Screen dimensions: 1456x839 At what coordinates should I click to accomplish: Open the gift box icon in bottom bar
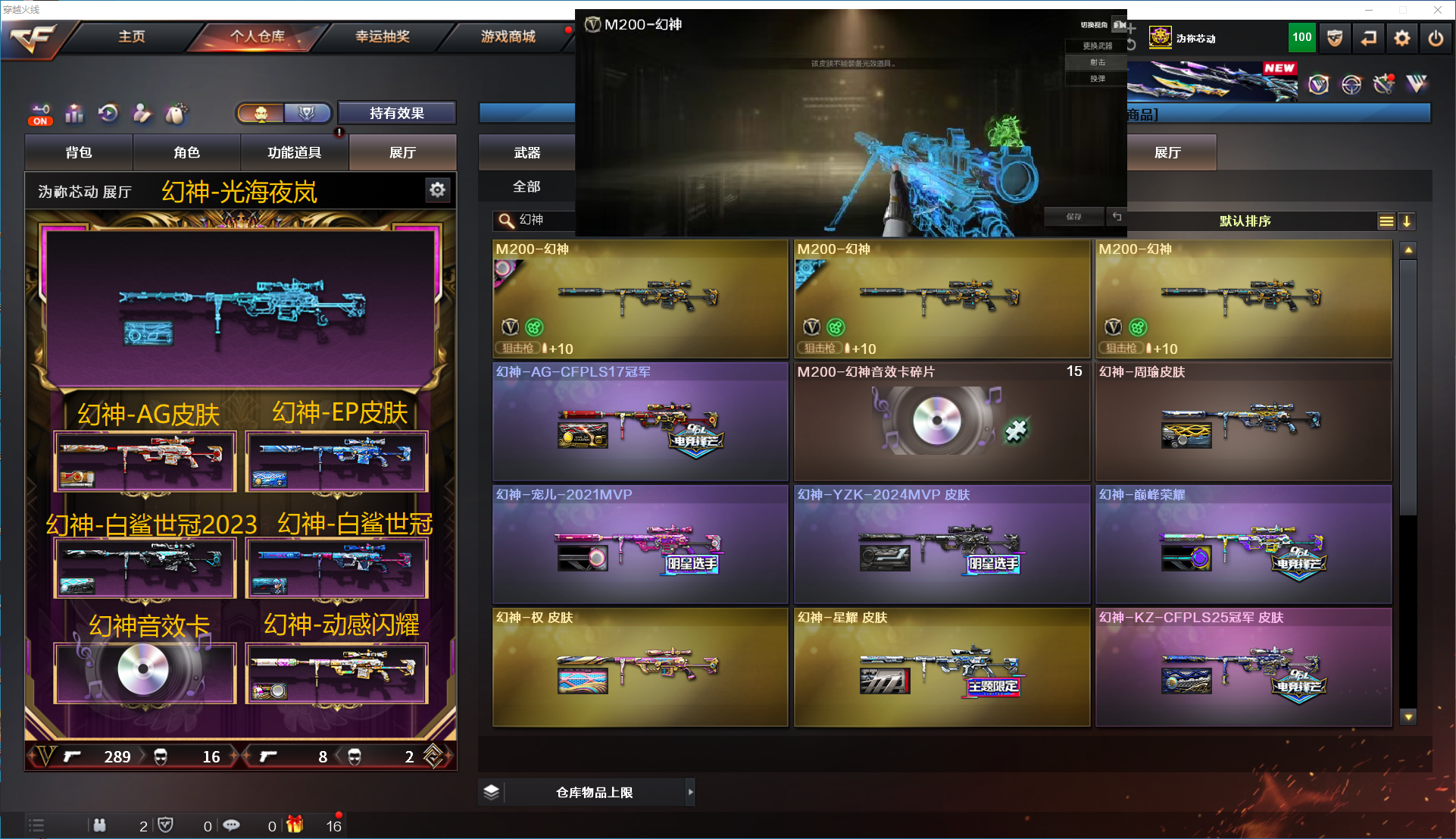[x=295, y=824]
